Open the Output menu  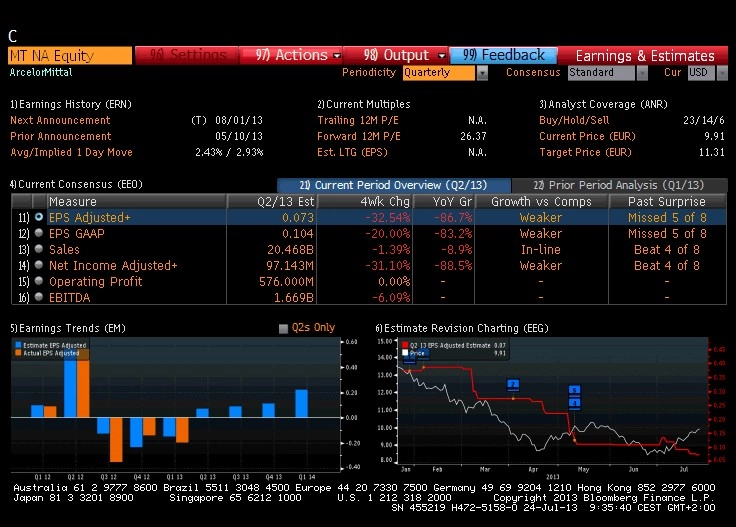396,55
